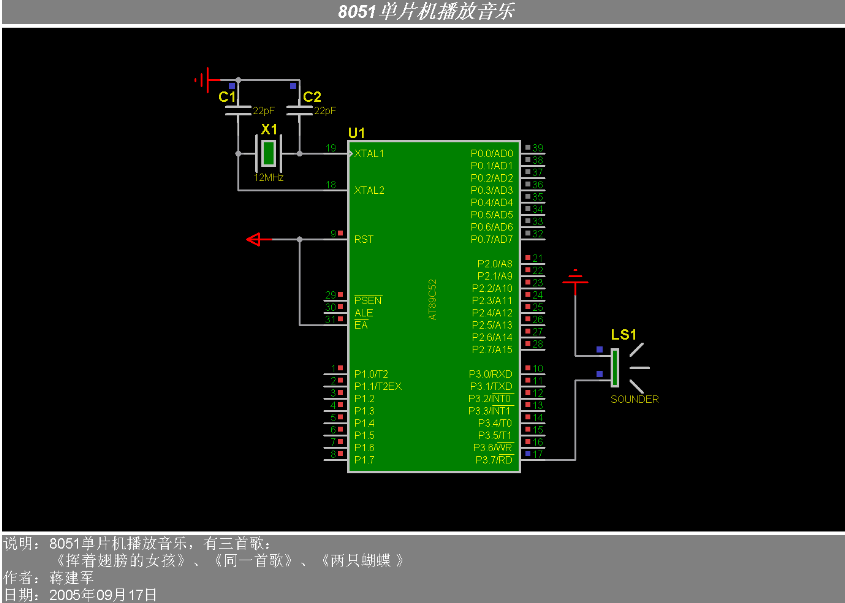Click the red power terminal above LS1
This screenshot has height=603, width=845.
pos(575,281)
